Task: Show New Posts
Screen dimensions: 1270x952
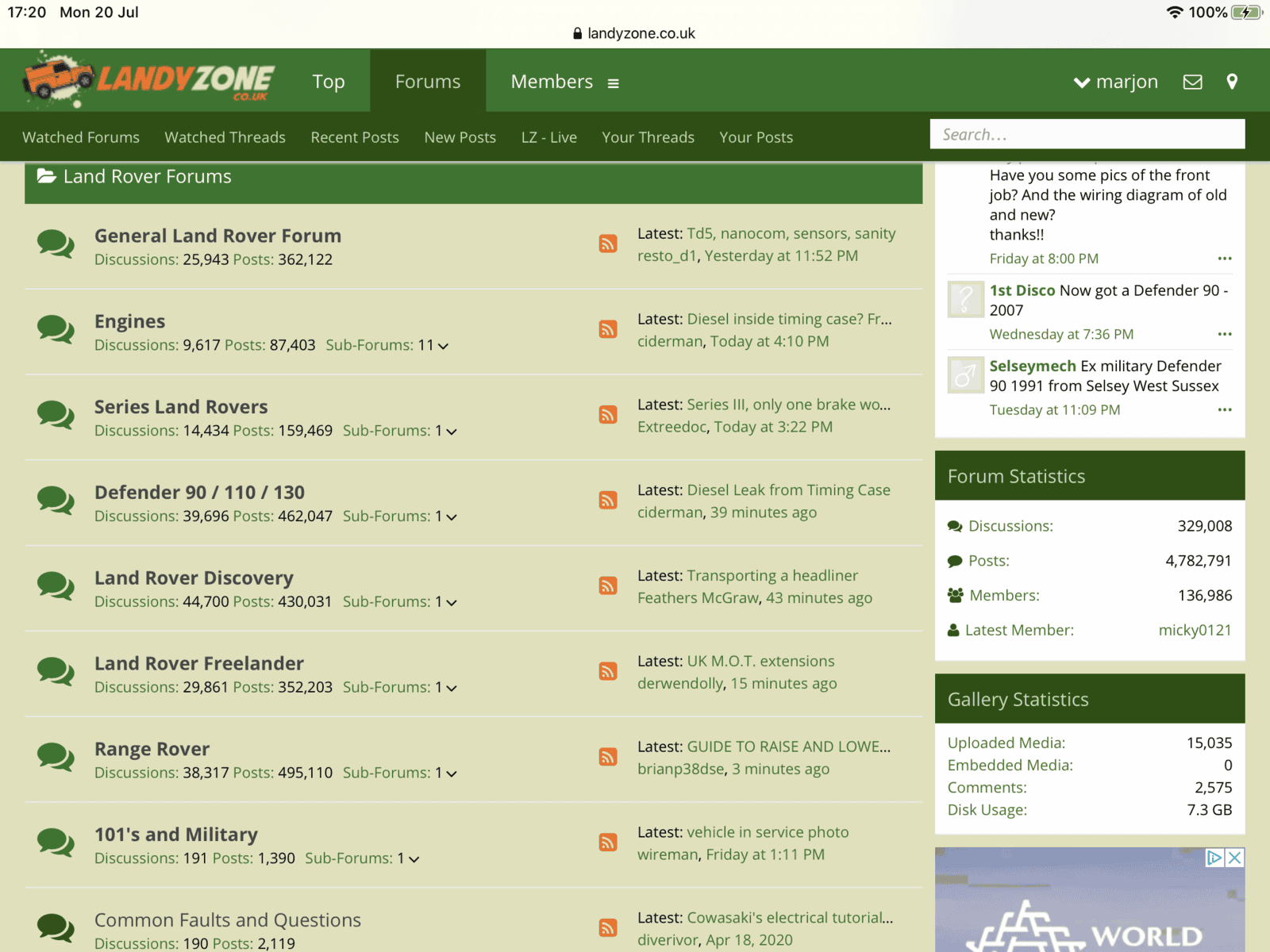Action: pyautogui.click(x=460, y=137)
